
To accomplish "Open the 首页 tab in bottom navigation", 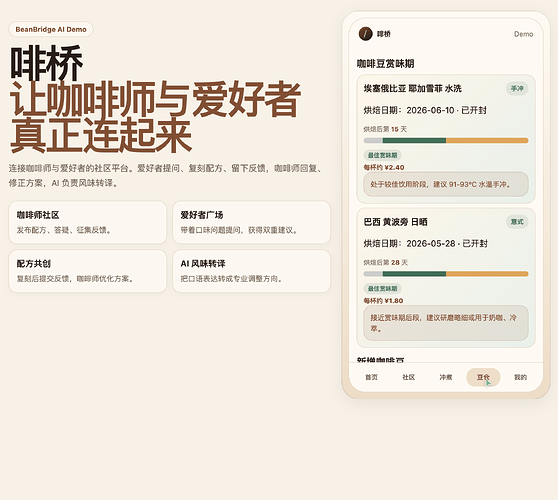I will [x=372, y=377].
